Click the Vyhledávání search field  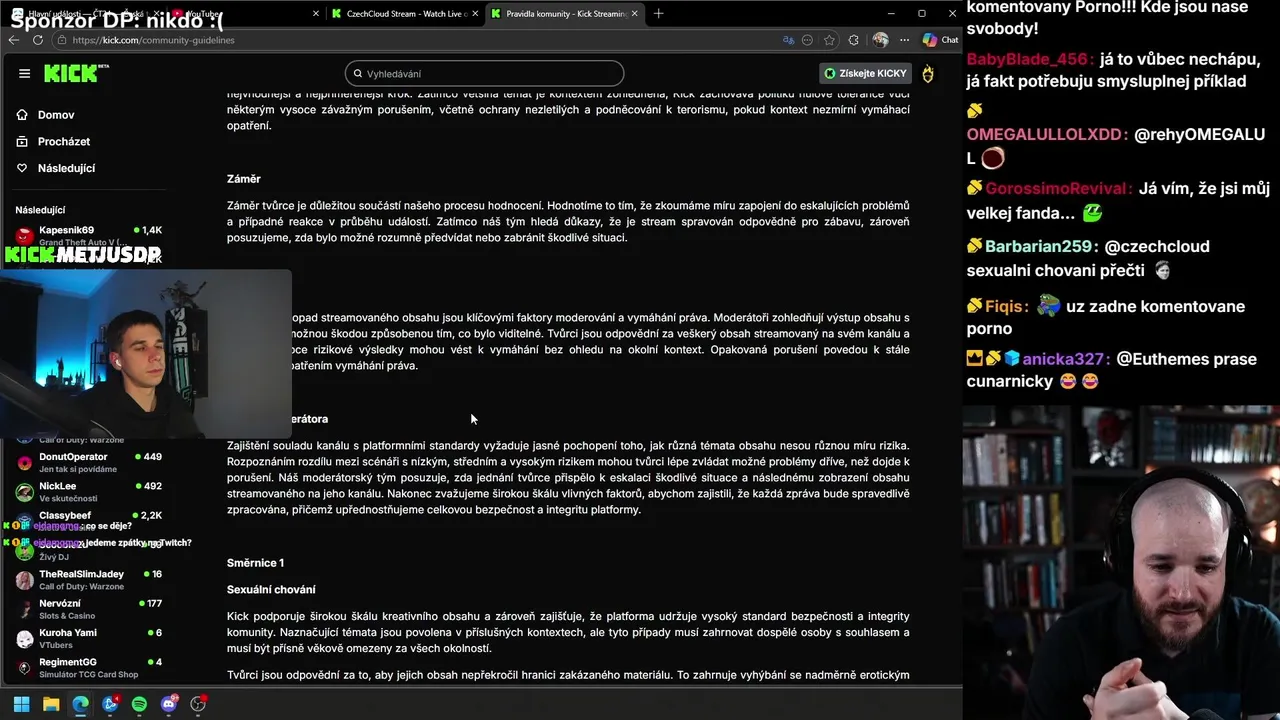tap(484, 74)
